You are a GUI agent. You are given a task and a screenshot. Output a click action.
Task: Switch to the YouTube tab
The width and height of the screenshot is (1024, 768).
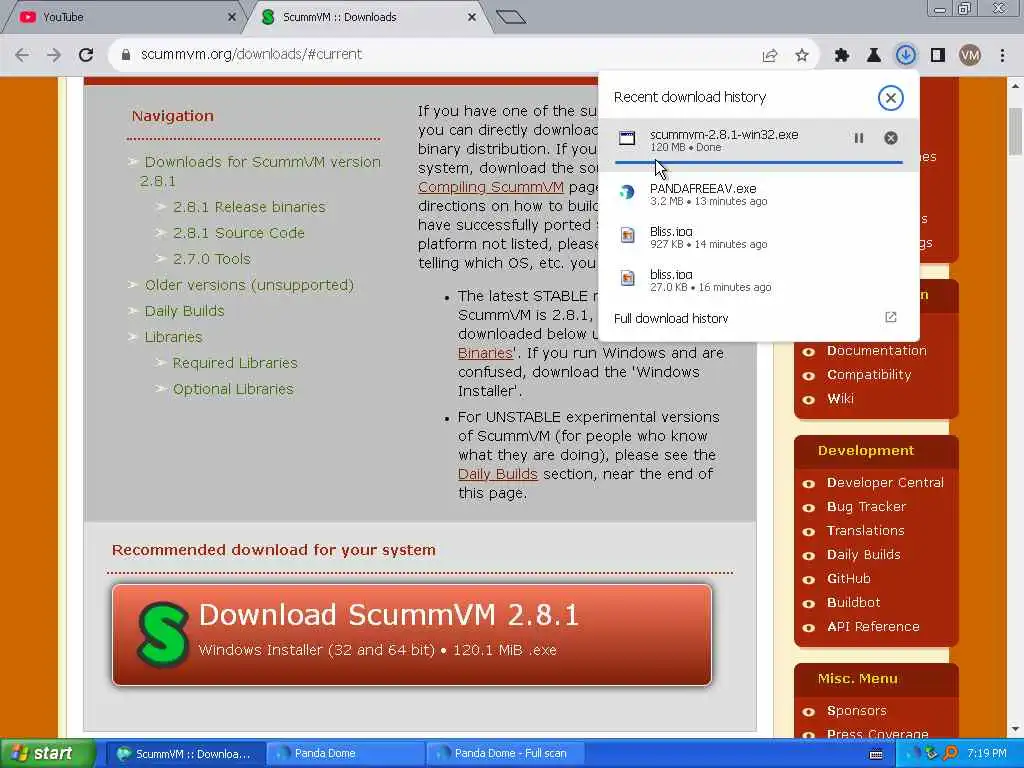click(x=124, y=17)
